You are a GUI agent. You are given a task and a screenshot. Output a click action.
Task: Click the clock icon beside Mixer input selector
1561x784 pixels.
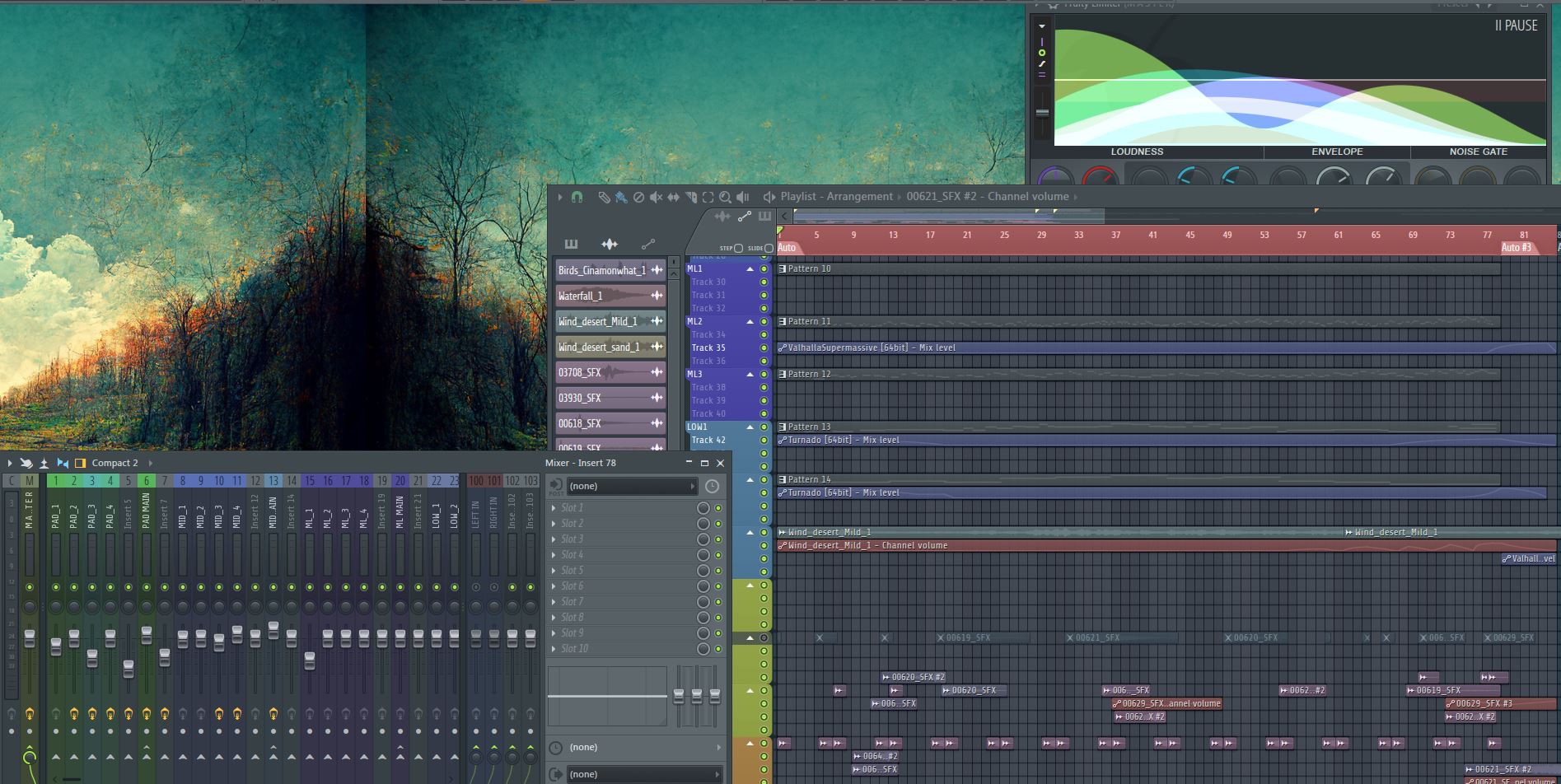coord(712,487)
